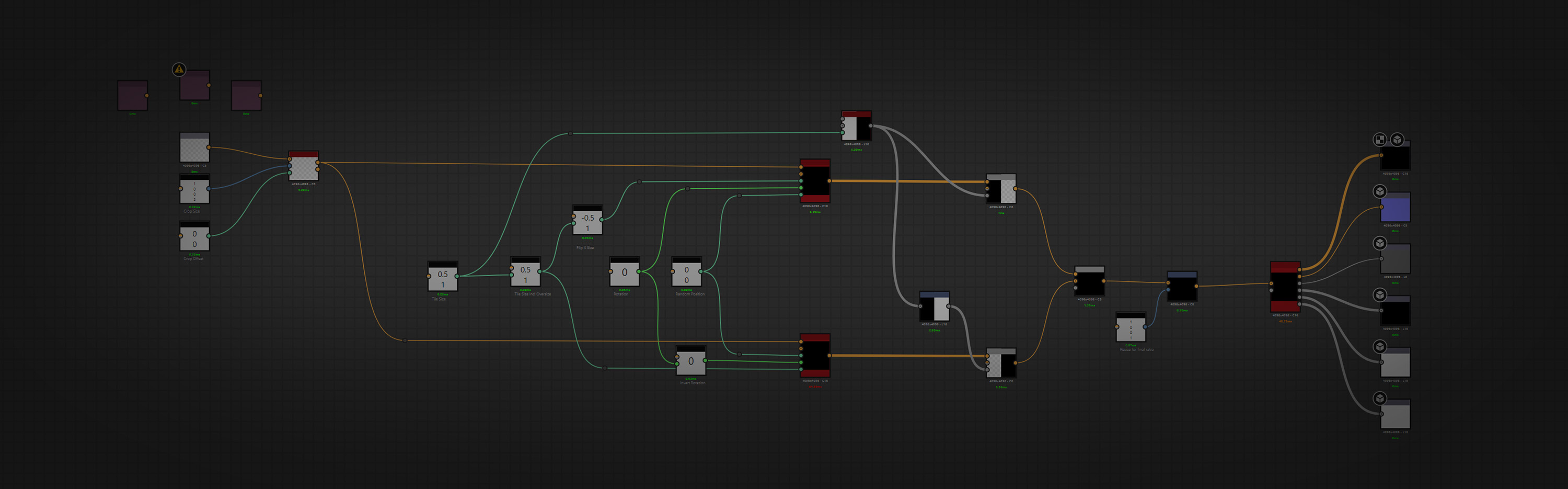Select the Rotation value node
Viewport: 1568px width, 489px height.
625,271
